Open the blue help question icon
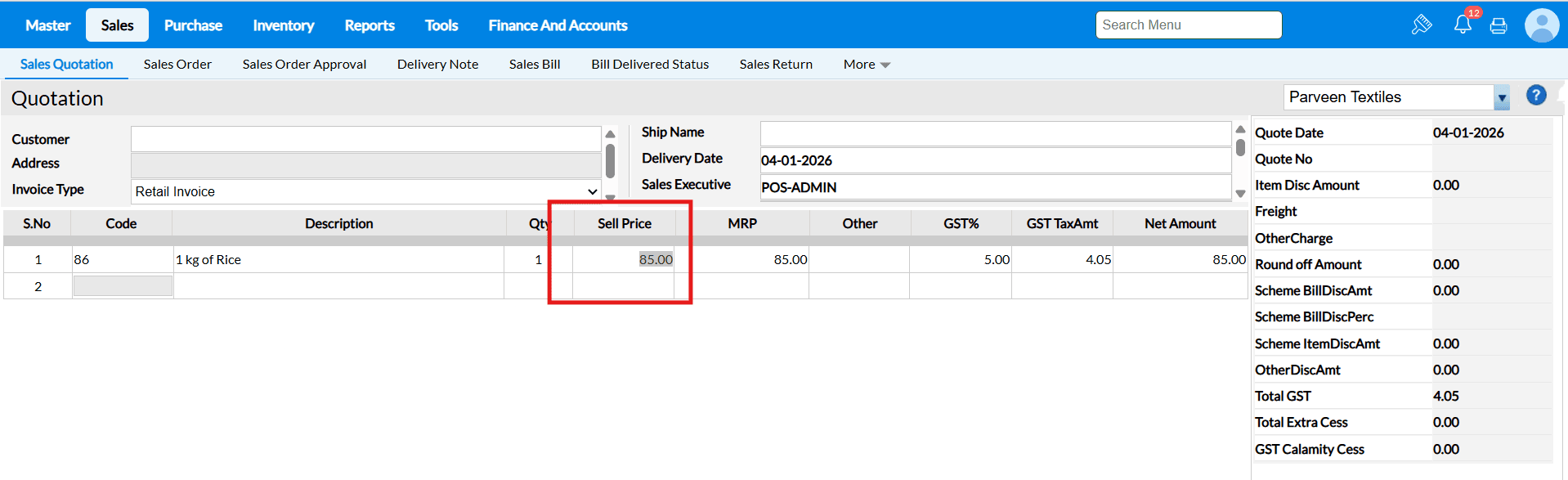Viewport: 1568px width, 480px height. [1536, 96]
